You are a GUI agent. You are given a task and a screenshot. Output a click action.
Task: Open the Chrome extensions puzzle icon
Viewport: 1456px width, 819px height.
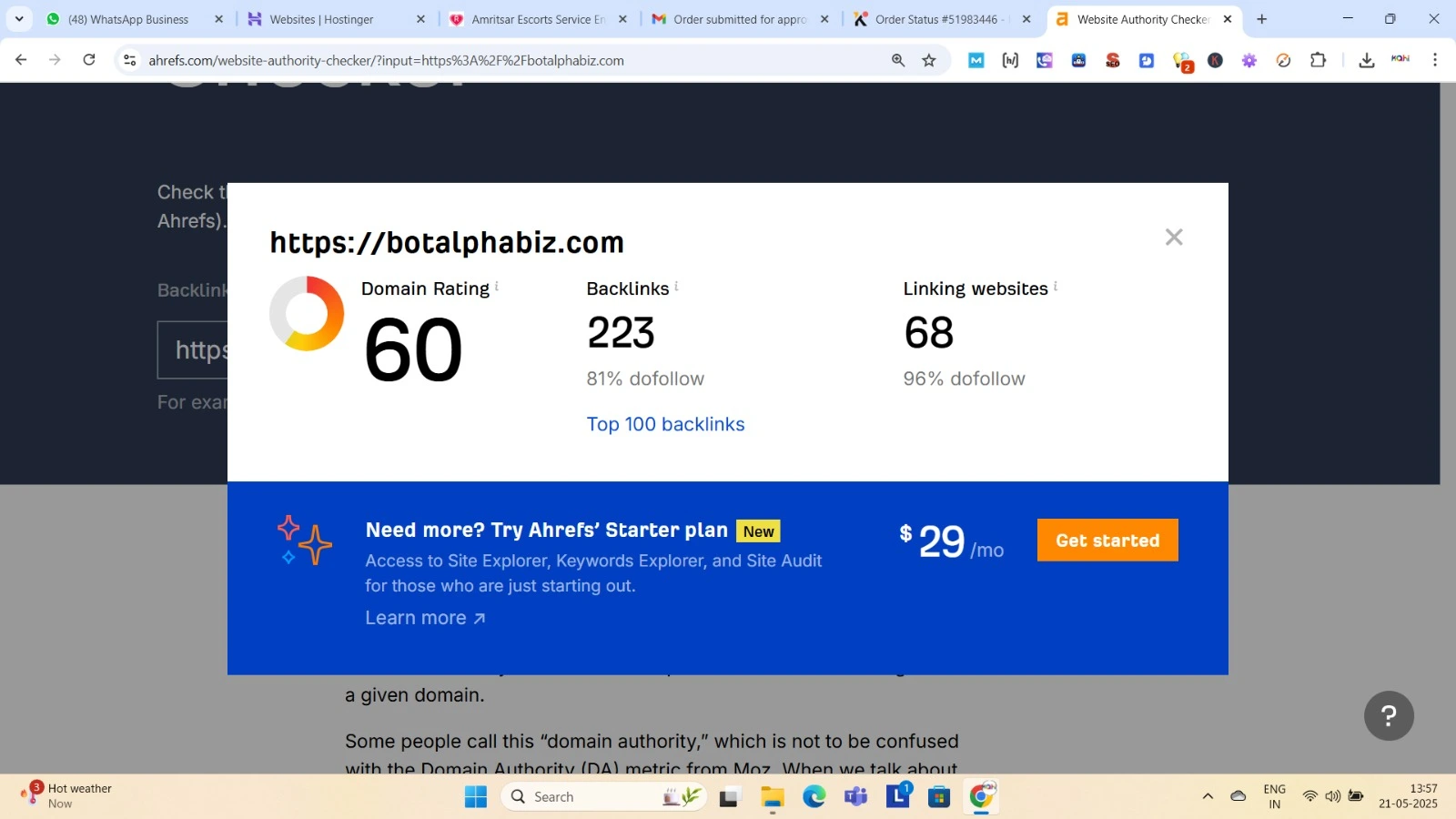[x=1318, y=60]
